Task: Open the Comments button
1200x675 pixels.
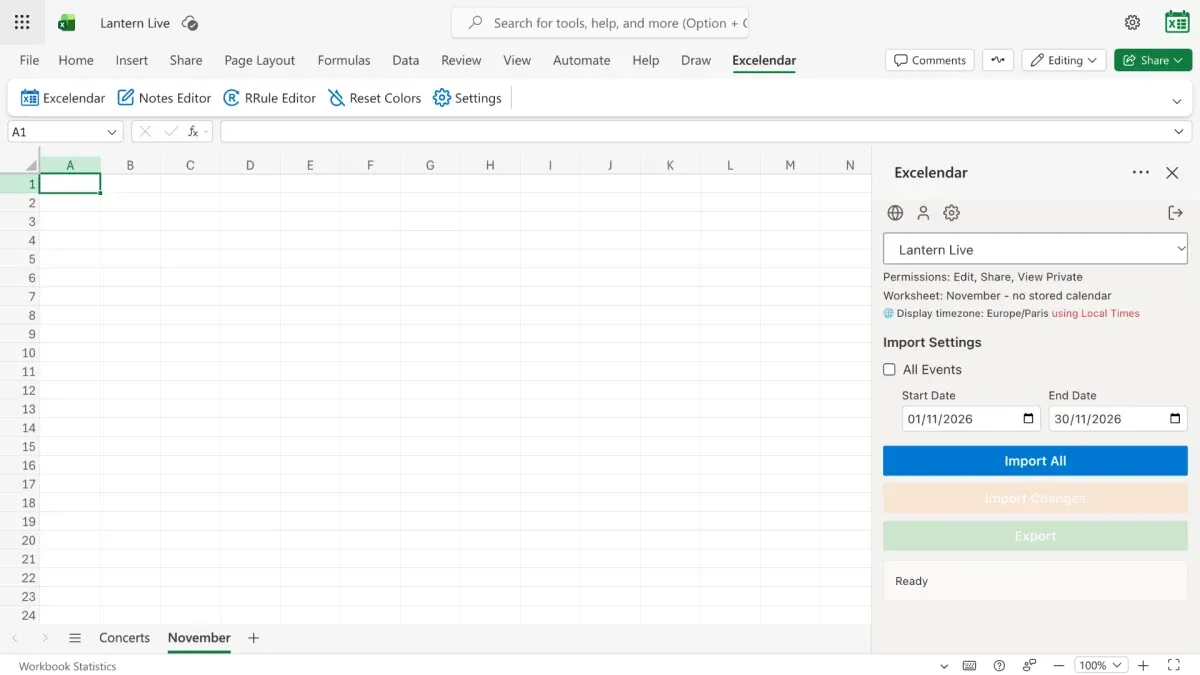Action: [930, 60]
